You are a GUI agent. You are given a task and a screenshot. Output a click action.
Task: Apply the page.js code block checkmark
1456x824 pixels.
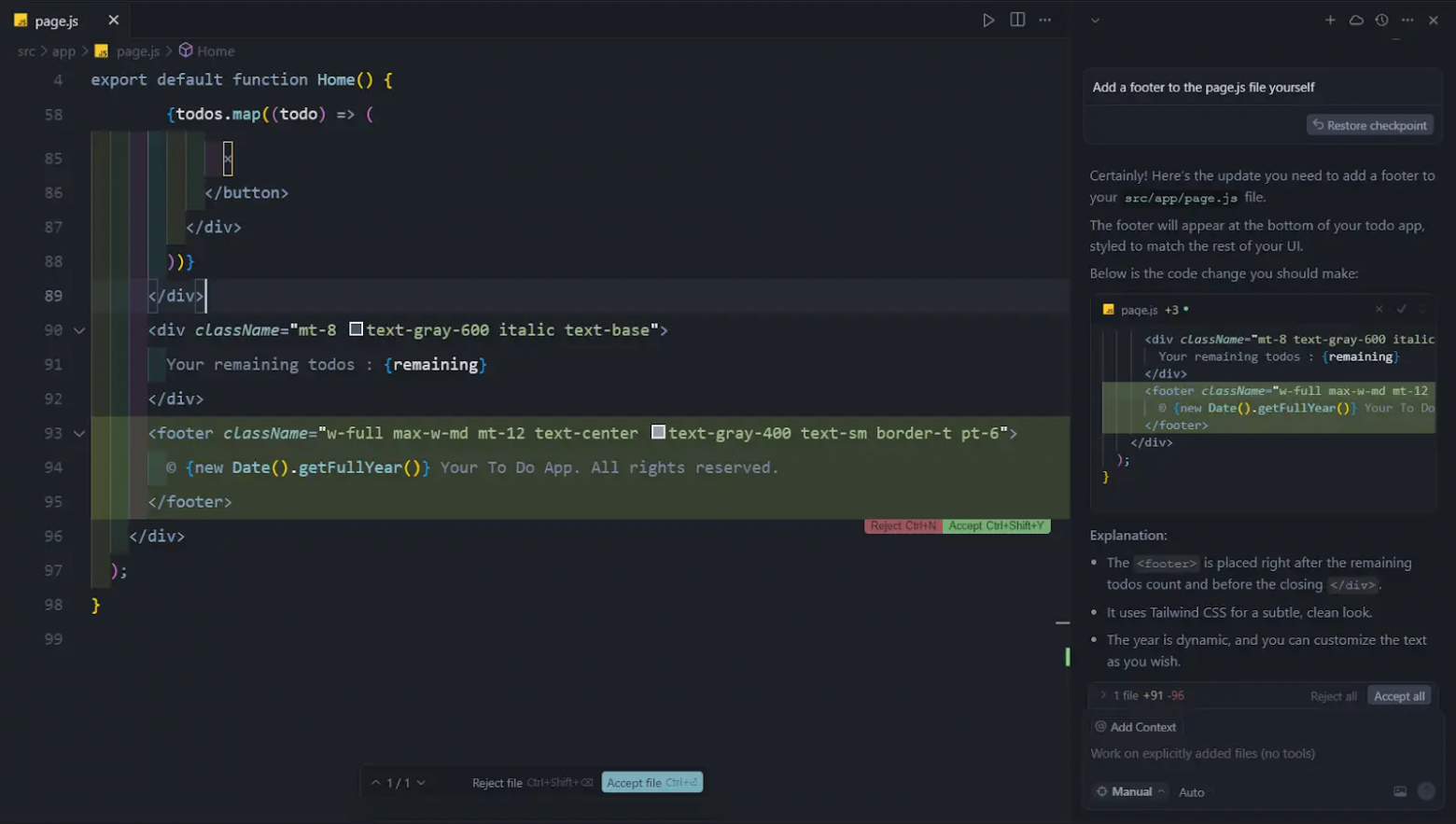(x=1401, y=309)
